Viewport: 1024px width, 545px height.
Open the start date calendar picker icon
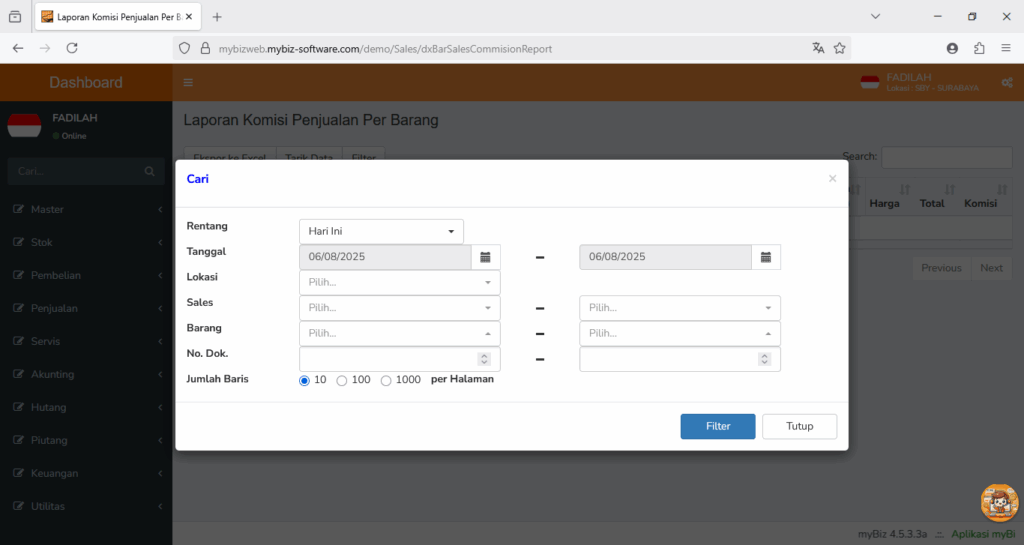point(485,257)
